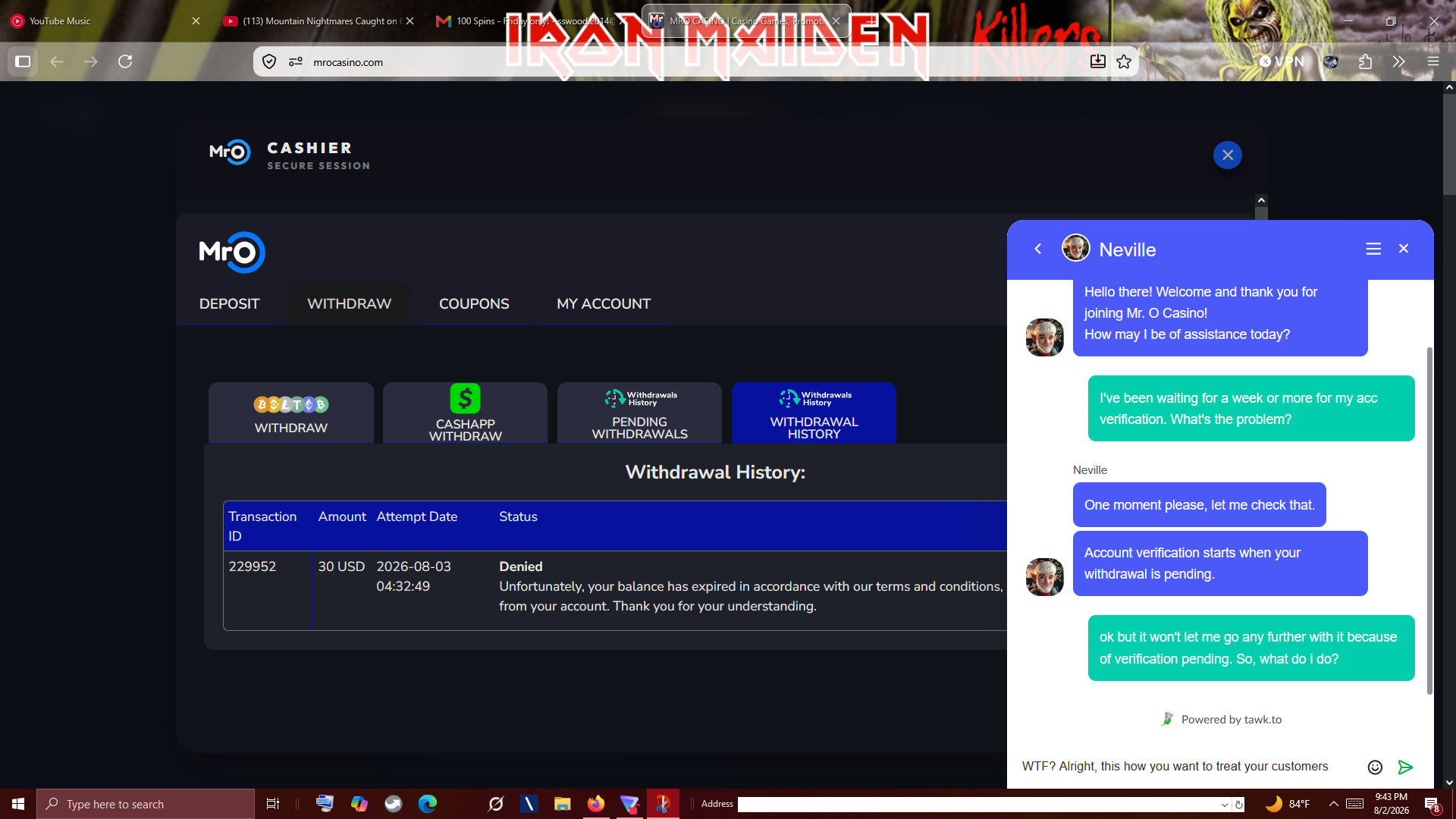This screenshot has height=819, width=1456.
Task: Open the emoji picker in chat
Action: [1375, 767]
